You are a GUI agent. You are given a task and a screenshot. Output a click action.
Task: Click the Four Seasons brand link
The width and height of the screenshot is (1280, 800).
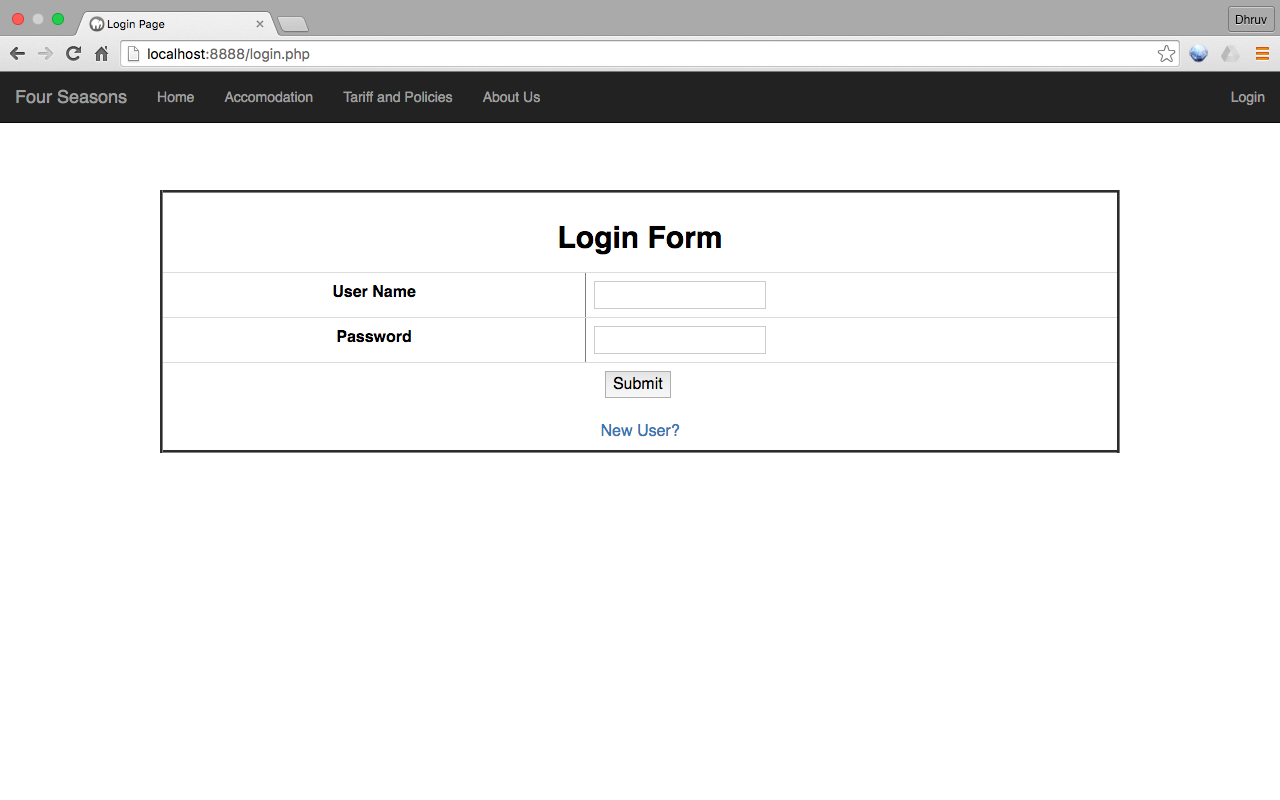pos(71,97)
